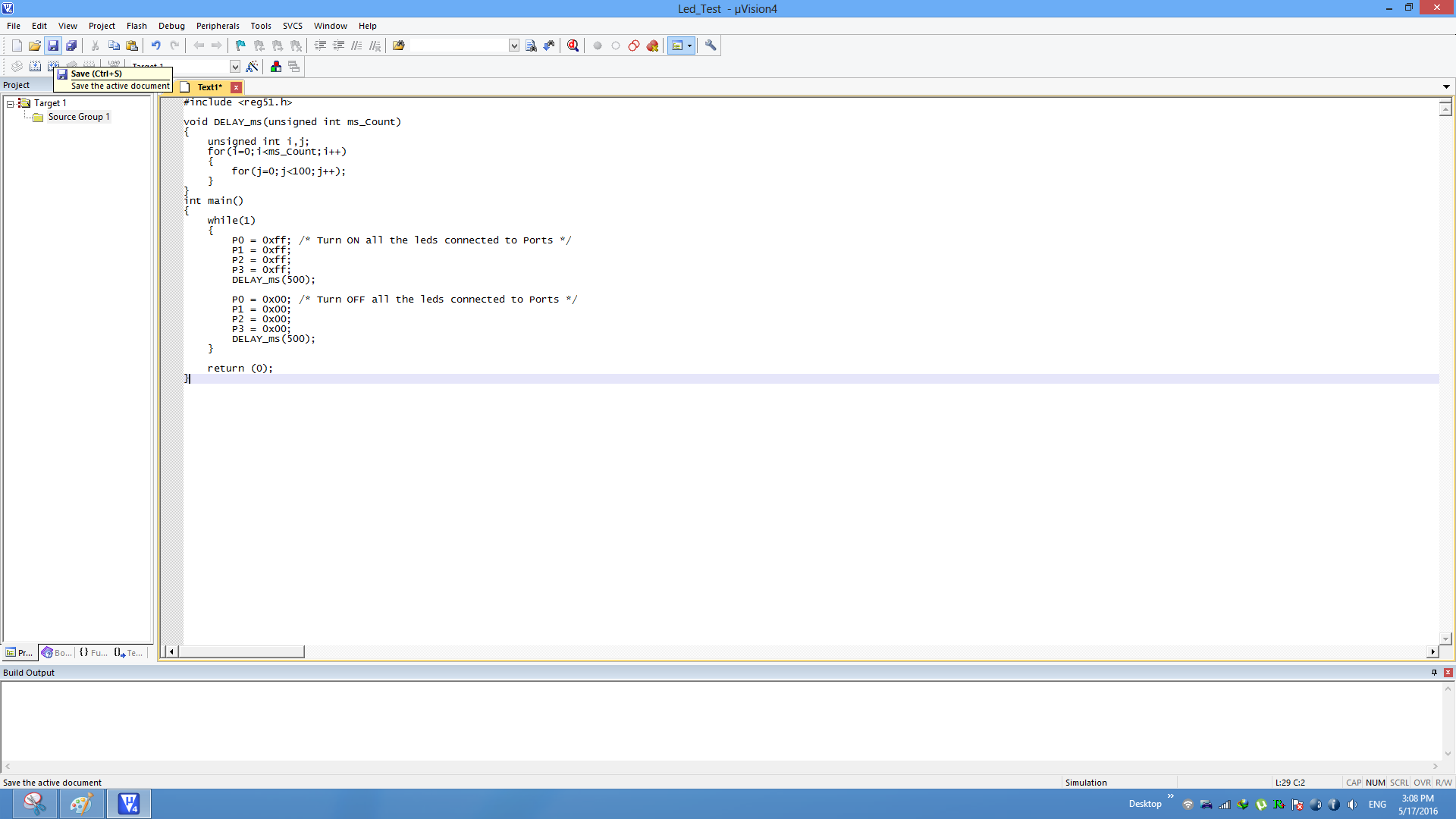The image size is (1456, 819).
Task: Switch to the Functions panel tab
Action: point(93,652)
